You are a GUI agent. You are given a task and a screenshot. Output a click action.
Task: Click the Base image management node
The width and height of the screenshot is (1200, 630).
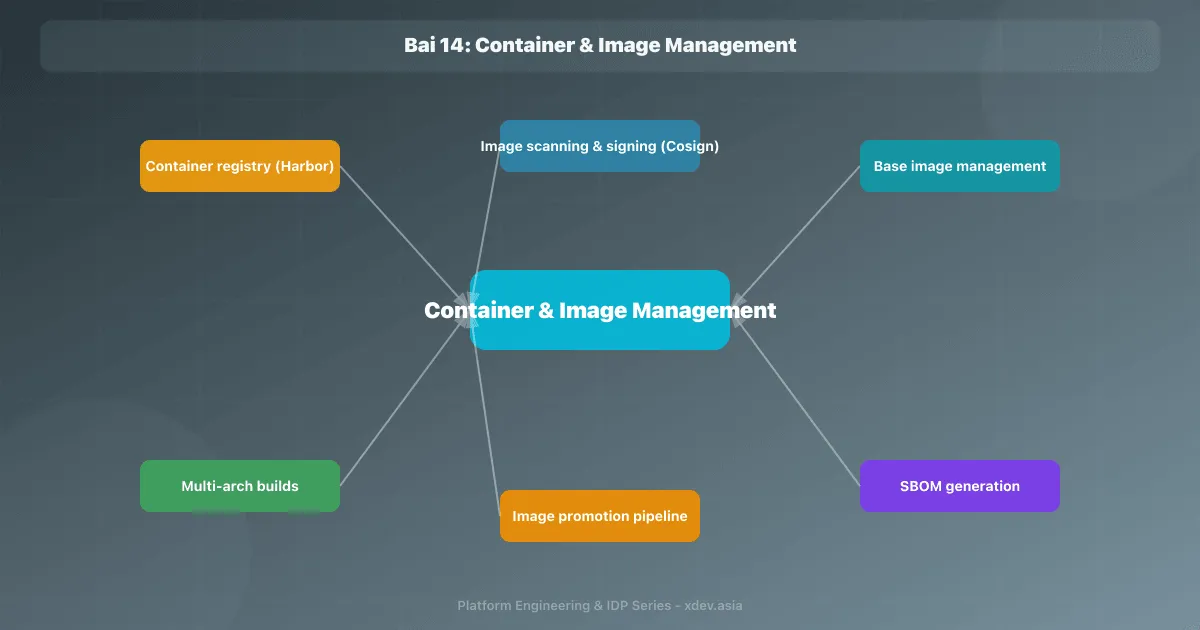(960, 166)
